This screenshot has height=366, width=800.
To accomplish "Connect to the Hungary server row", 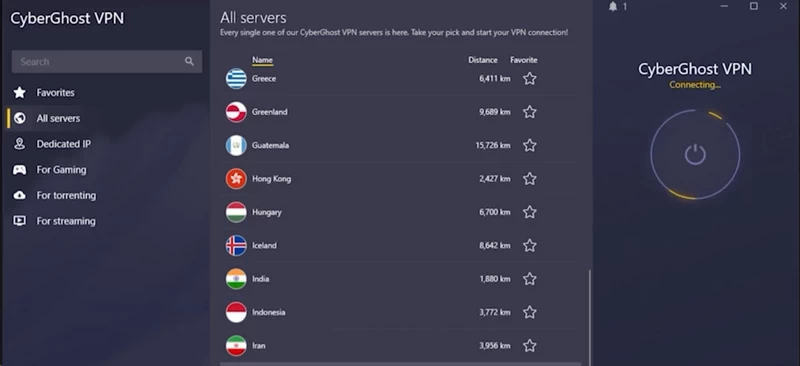I will 400,212.
